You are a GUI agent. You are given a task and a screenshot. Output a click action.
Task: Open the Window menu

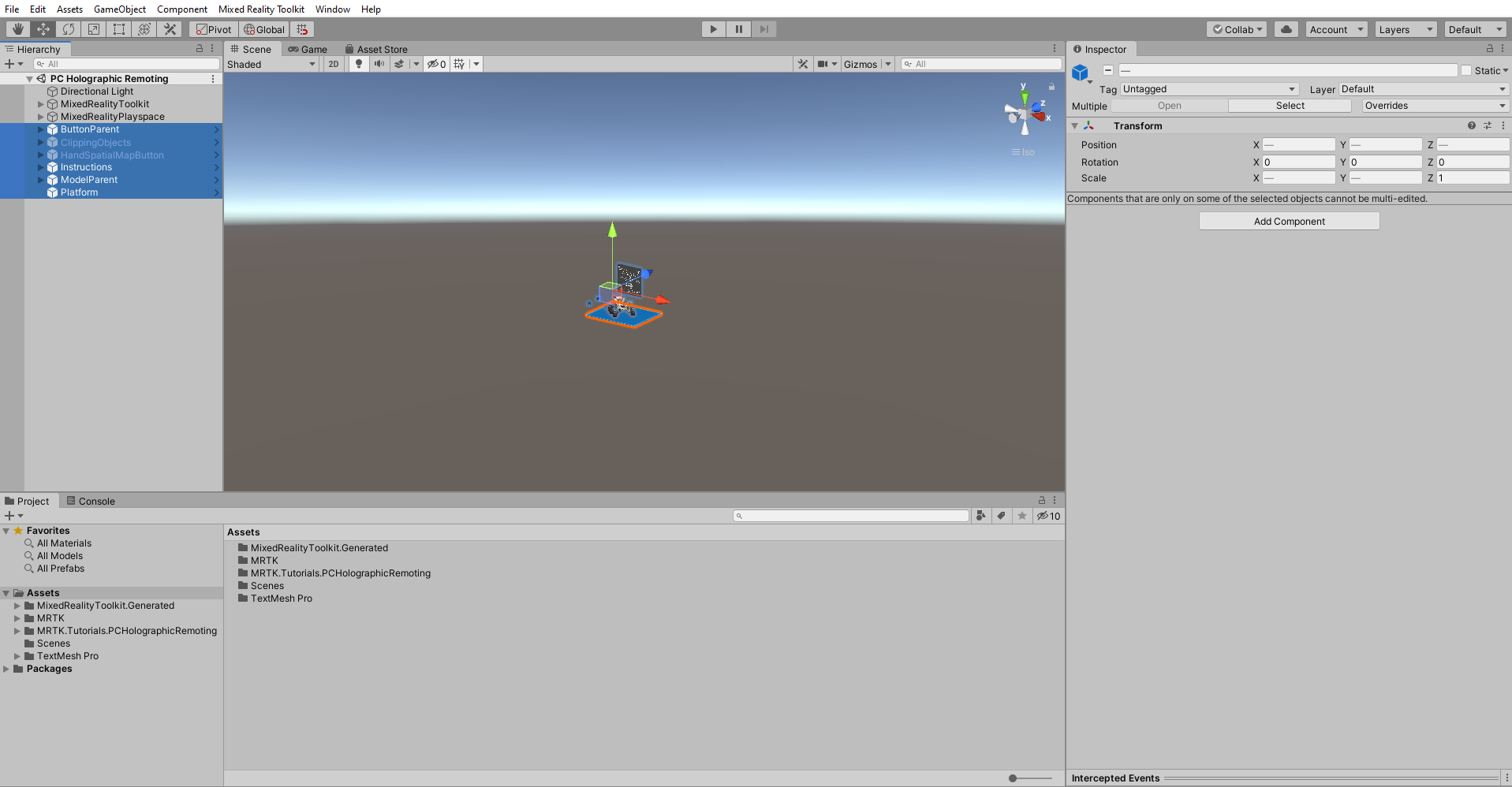(333, 9)
